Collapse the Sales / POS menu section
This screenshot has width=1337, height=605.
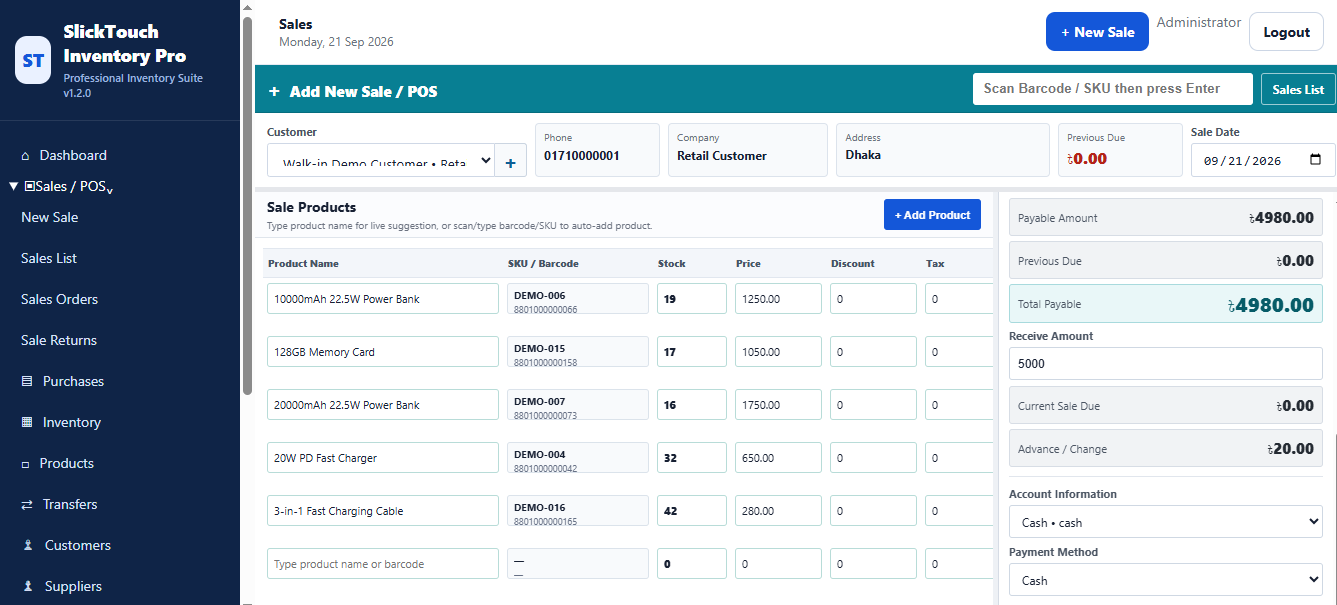coord(62,187)
